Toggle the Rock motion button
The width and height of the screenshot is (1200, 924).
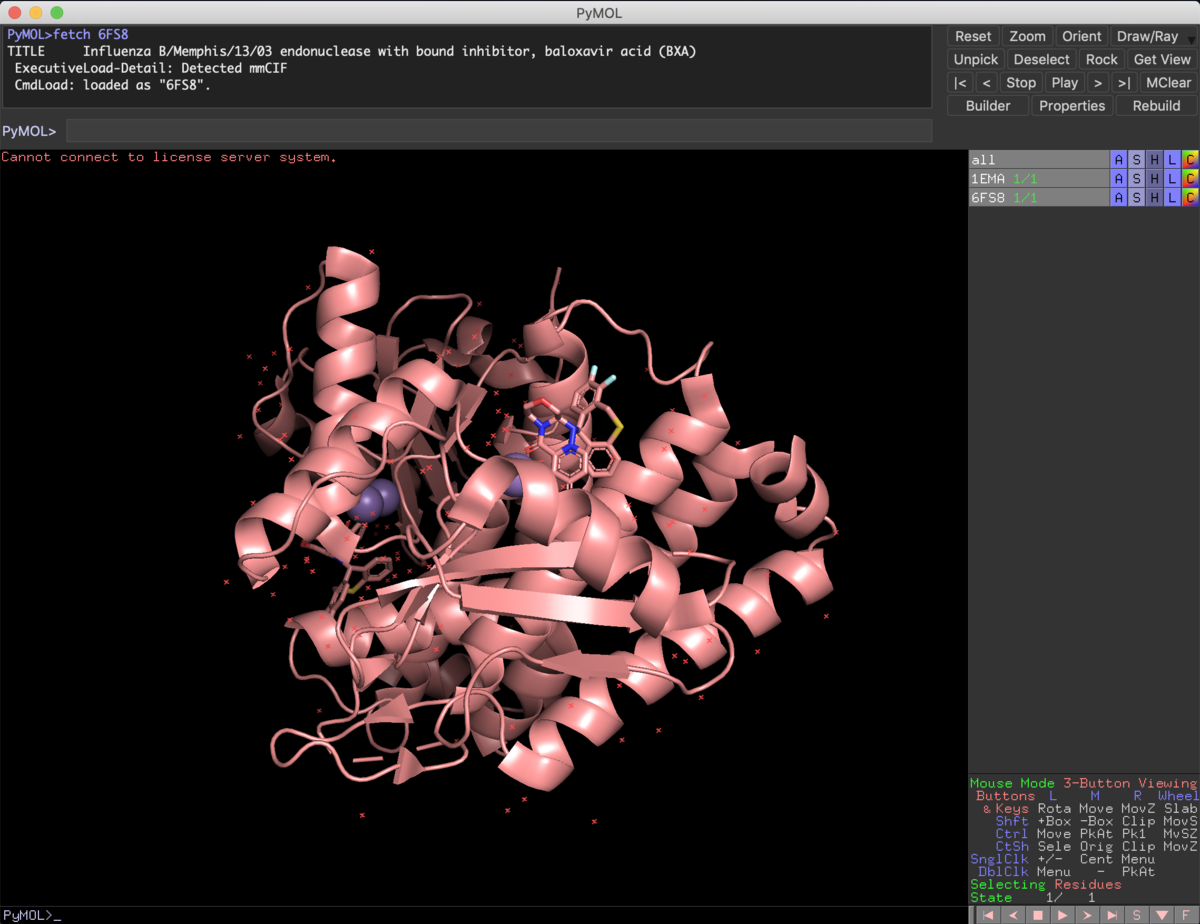(x=1101, y=59)
